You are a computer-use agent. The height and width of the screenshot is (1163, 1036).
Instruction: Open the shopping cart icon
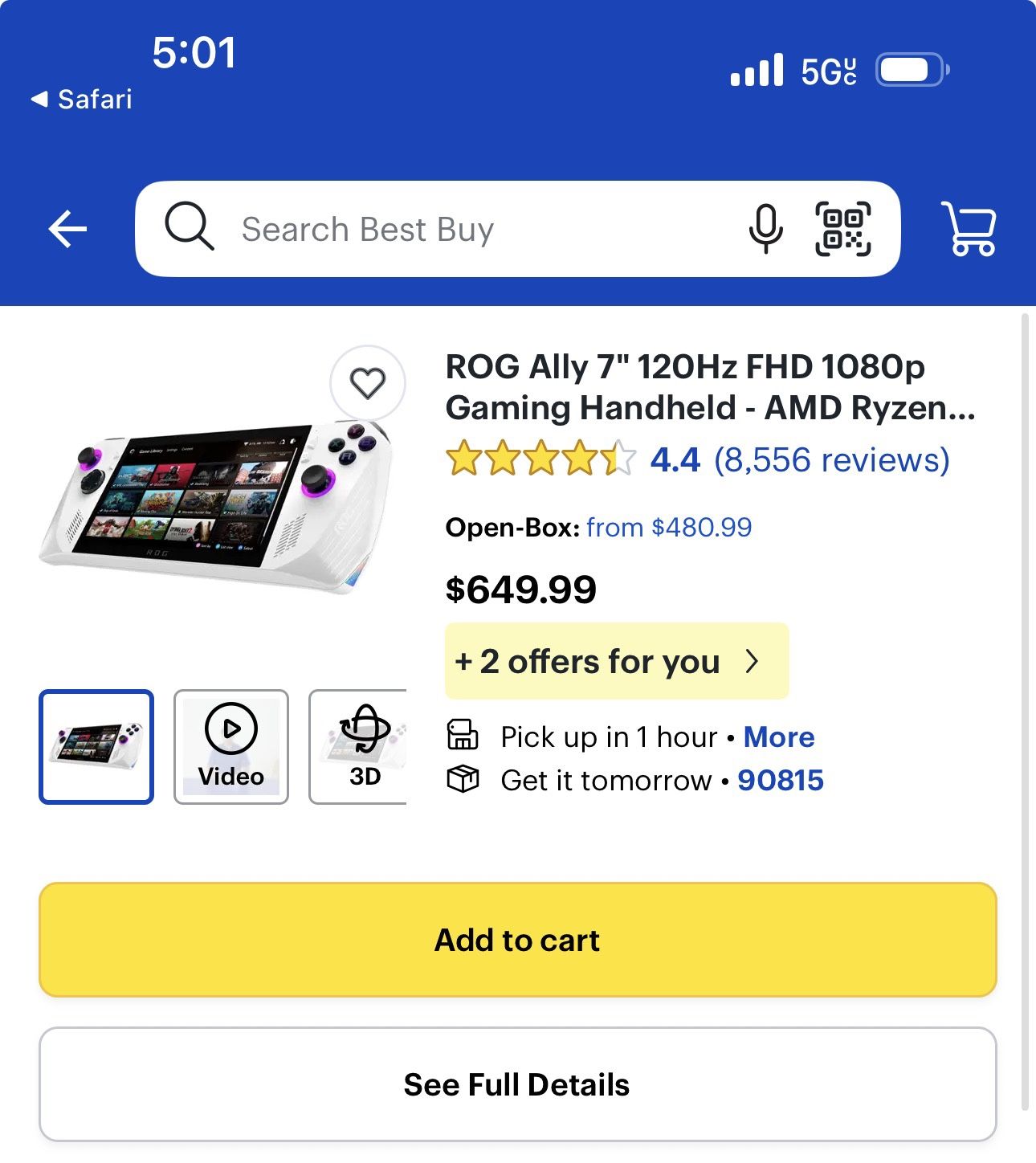coord(969,229)
